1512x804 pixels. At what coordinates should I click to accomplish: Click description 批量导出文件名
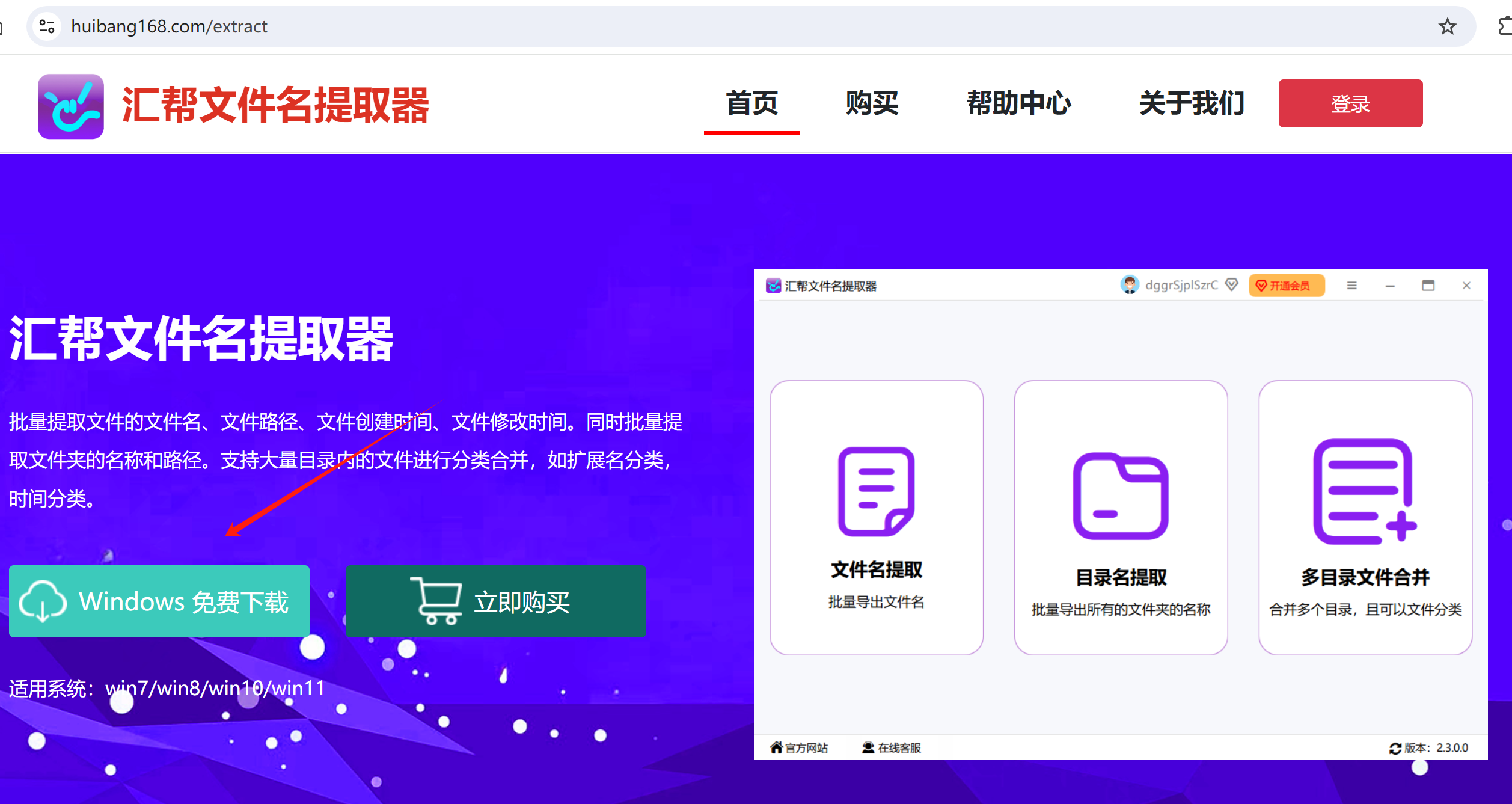coord(876,602)
